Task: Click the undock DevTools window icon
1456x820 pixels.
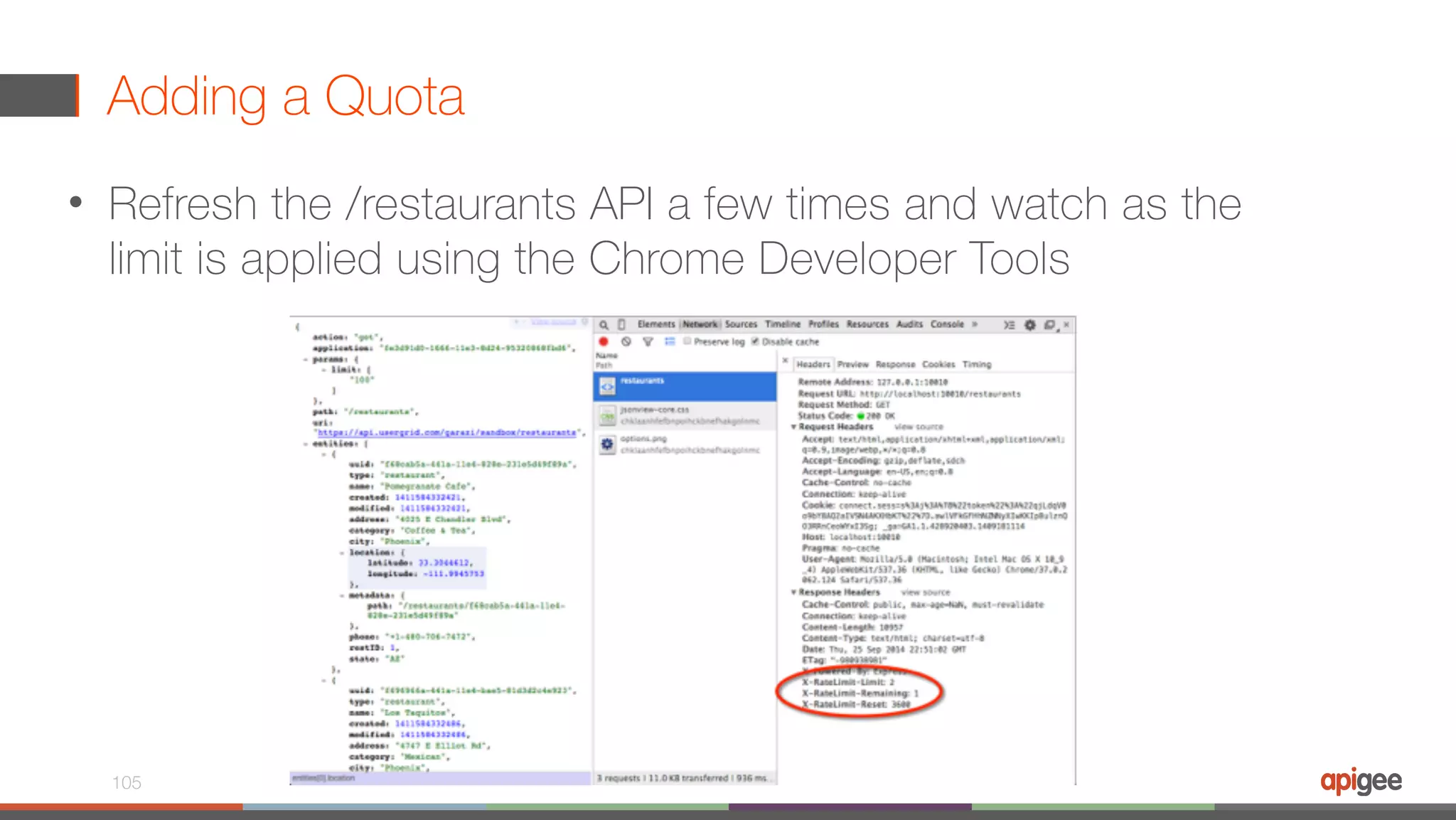Action: [x=1049, y=325]
